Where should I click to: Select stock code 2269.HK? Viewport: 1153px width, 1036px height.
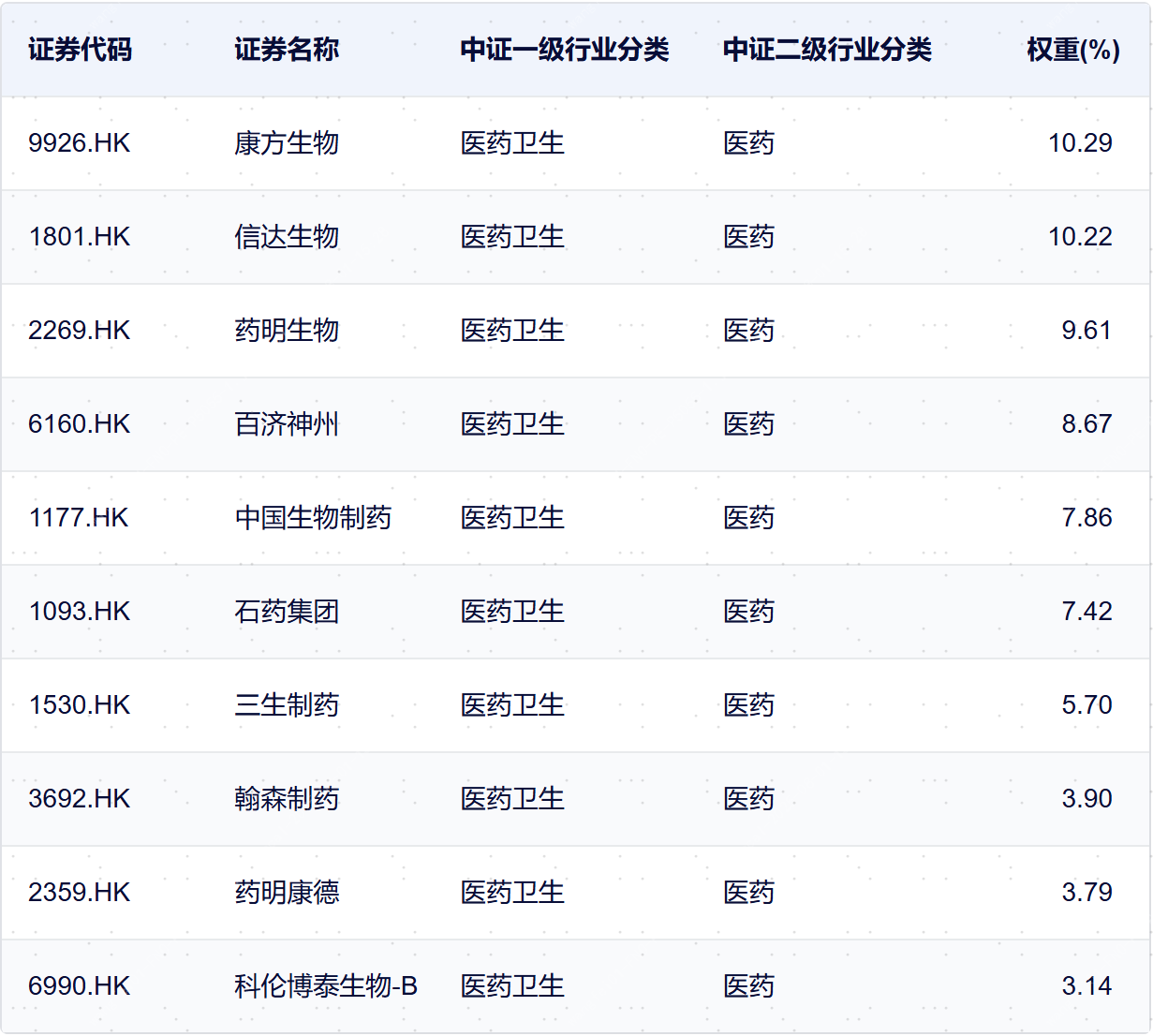coord(80,331)
